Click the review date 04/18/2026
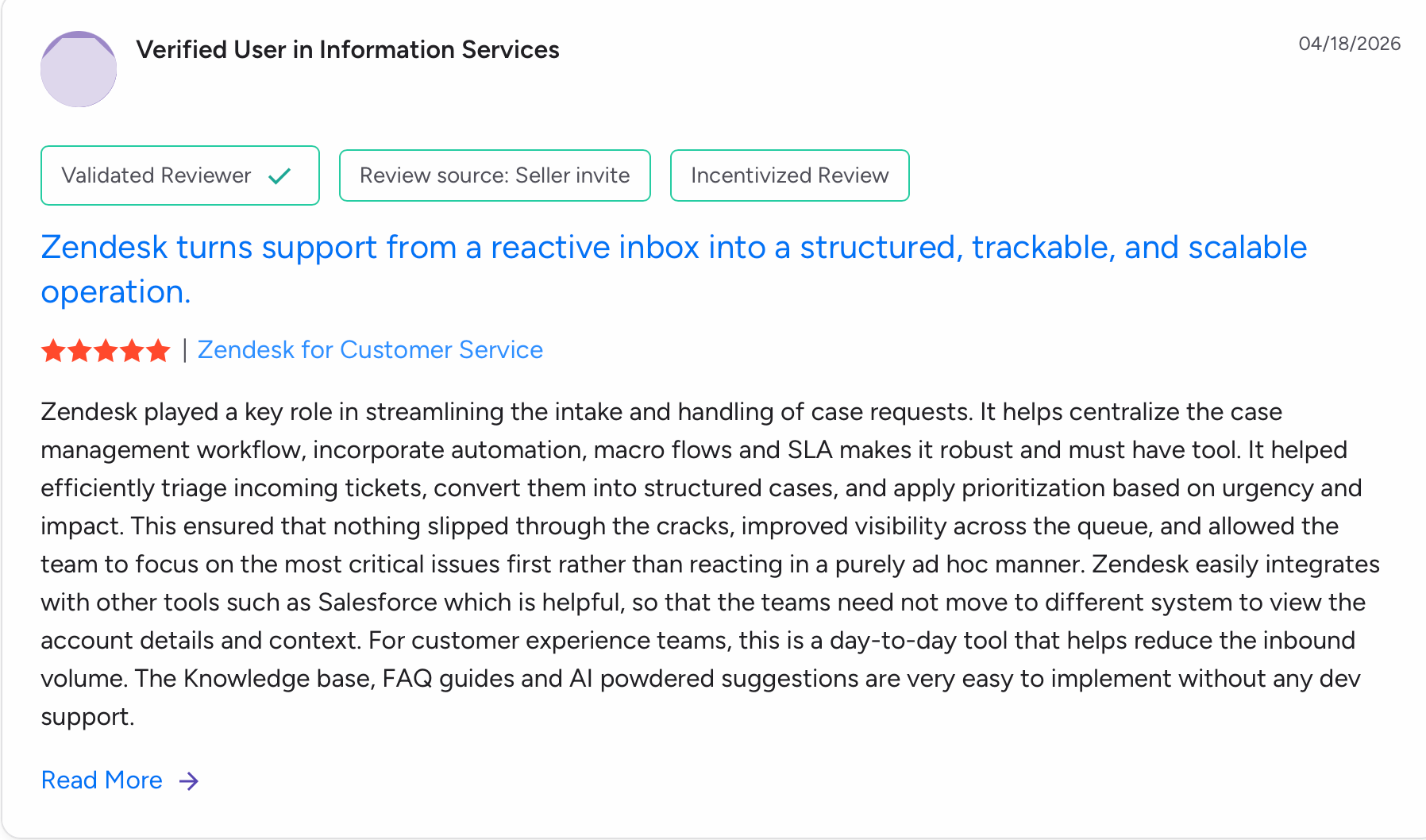 1349,44
